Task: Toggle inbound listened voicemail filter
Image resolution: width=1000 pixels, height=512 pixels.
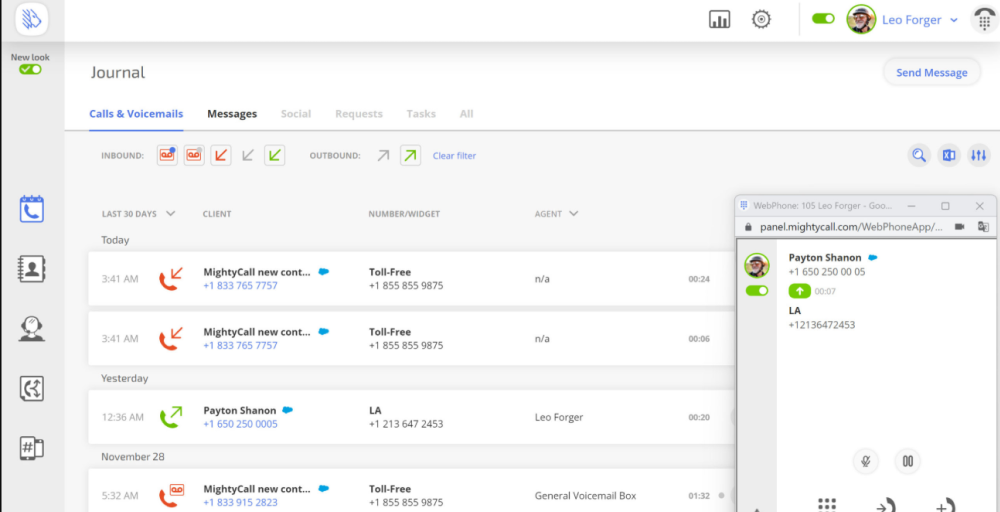Action: coord(194,155)
